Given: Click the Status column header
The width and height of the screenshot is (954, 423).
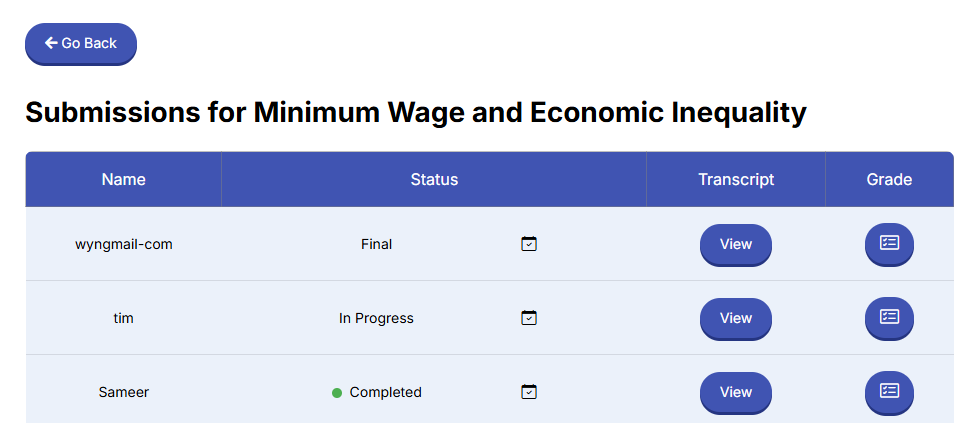Looking at the screenshot, I should (x=434, y=180).
